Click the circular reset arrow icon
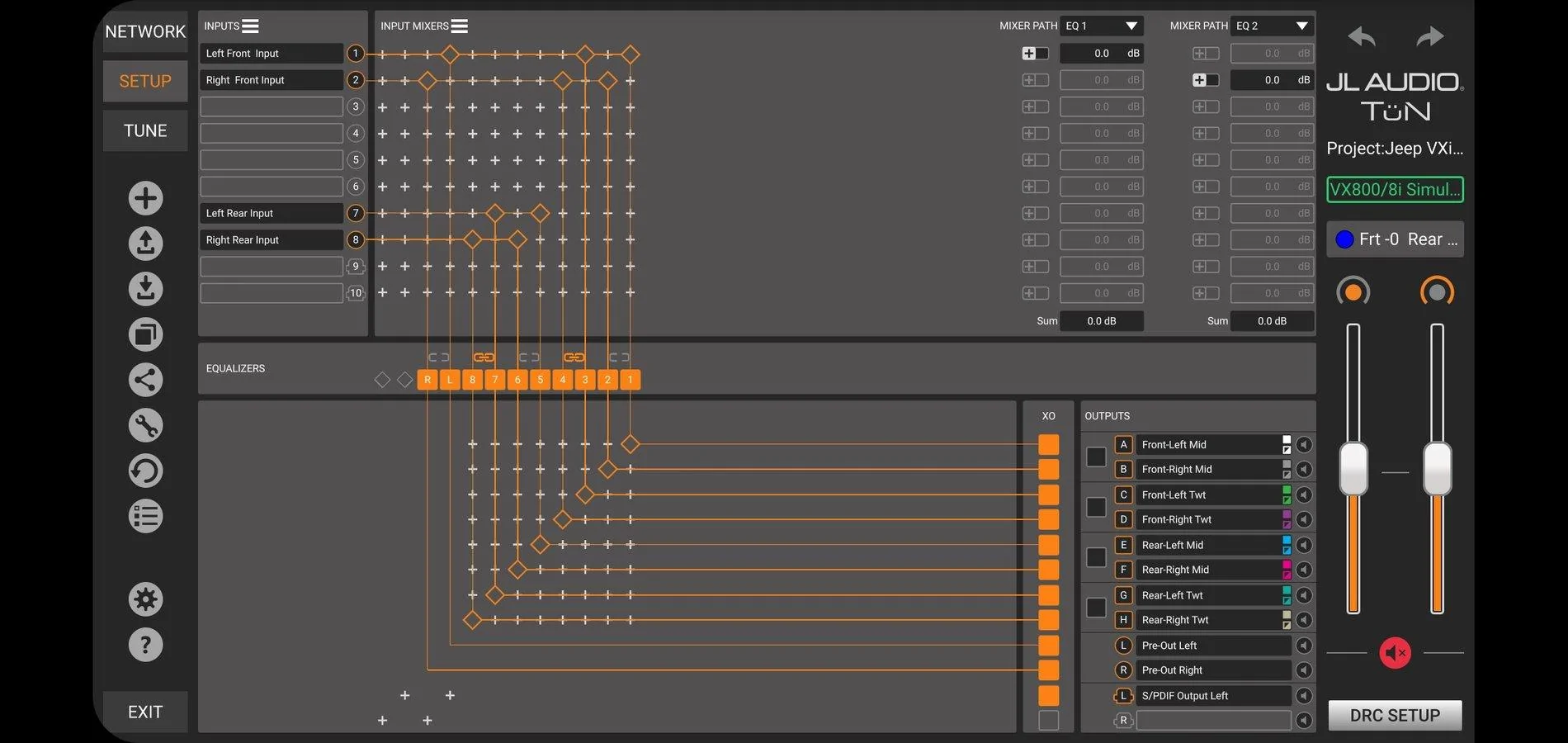1568x743 pixels. pos(145,471)
